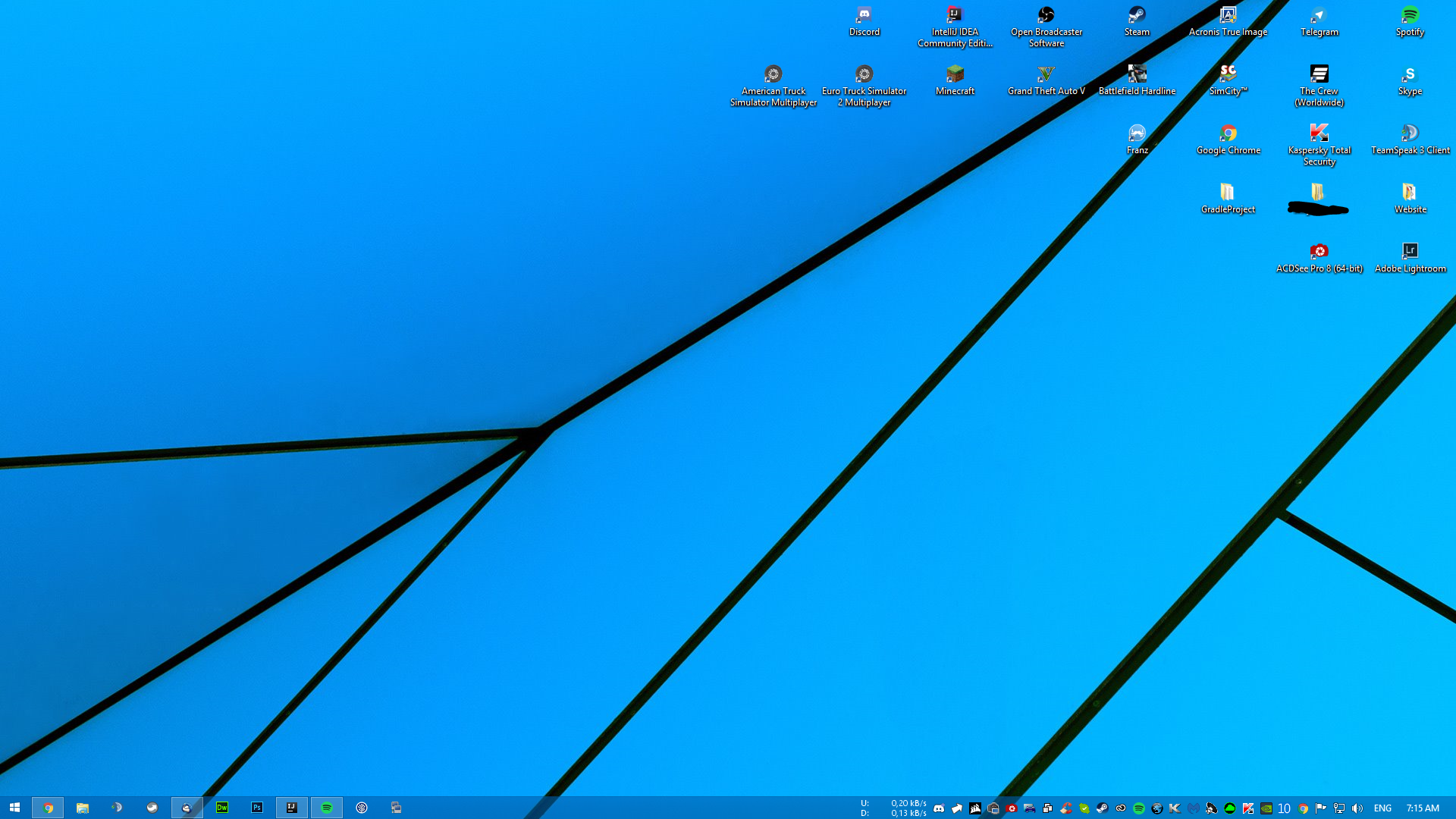This screenshot has height=819, width=1456.
Task: Click the volume speaker tray icon
Action: (x=1357, y=808)
